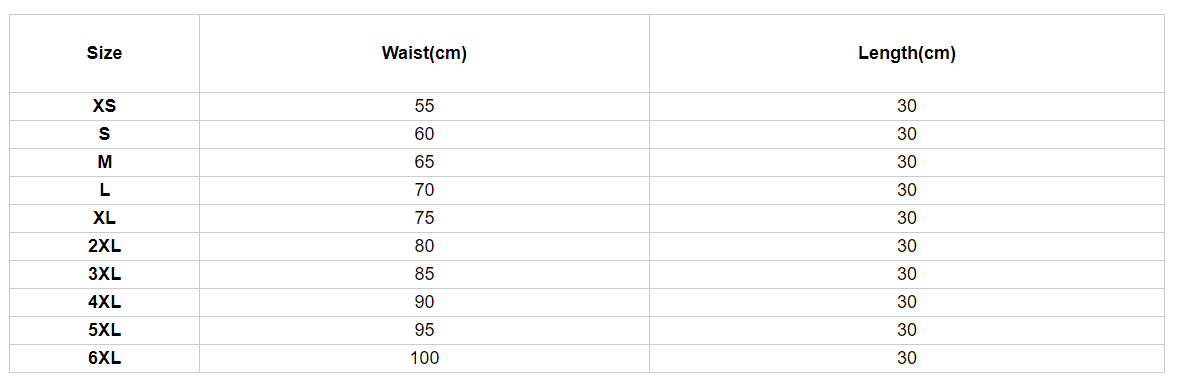Image resolution: width=1180 pixels, height=386 pixels.
Task: Click the waist value 70
Action: pos(424,190)
